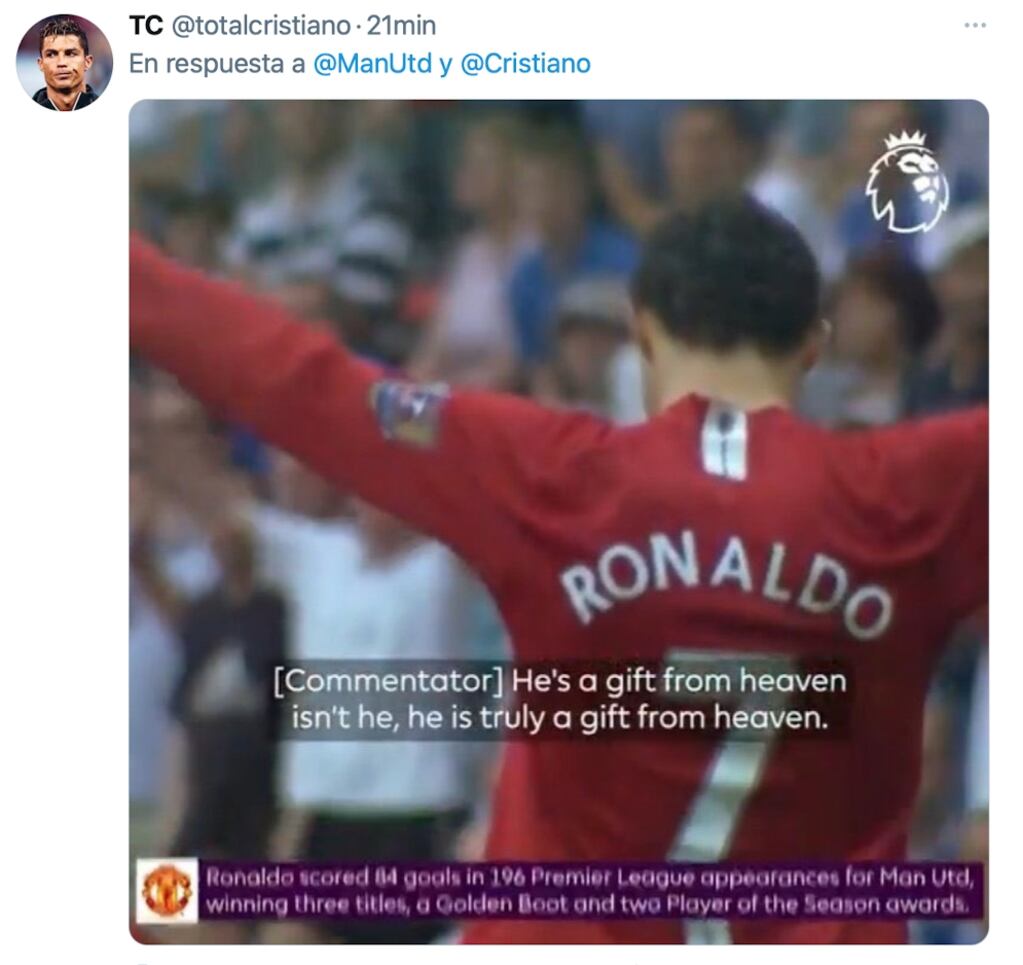Click the white collar tag on jersey
1023x965 pixels.
coord(724,440)
